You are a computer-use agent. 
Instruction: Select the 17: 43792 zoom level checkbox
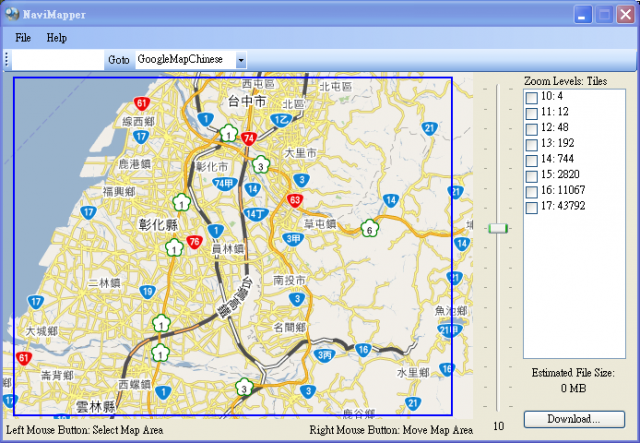[x=531, y=207]
